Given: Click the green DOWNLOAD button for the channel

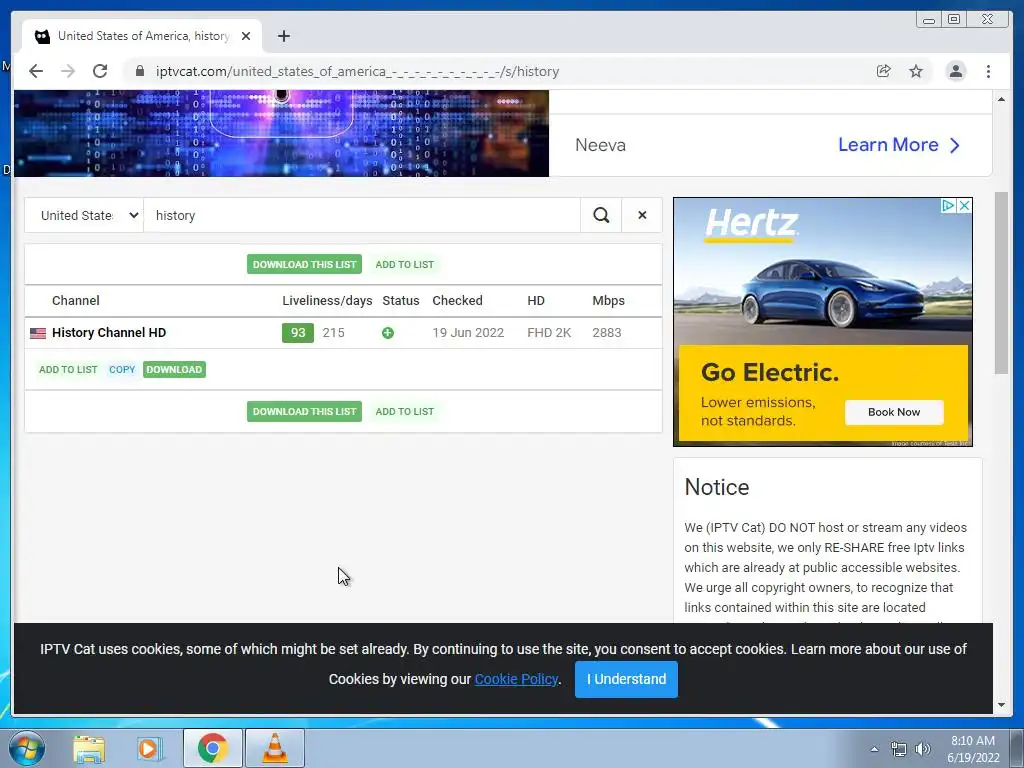Looking at the screenshot, I should [x=174, y=370].
